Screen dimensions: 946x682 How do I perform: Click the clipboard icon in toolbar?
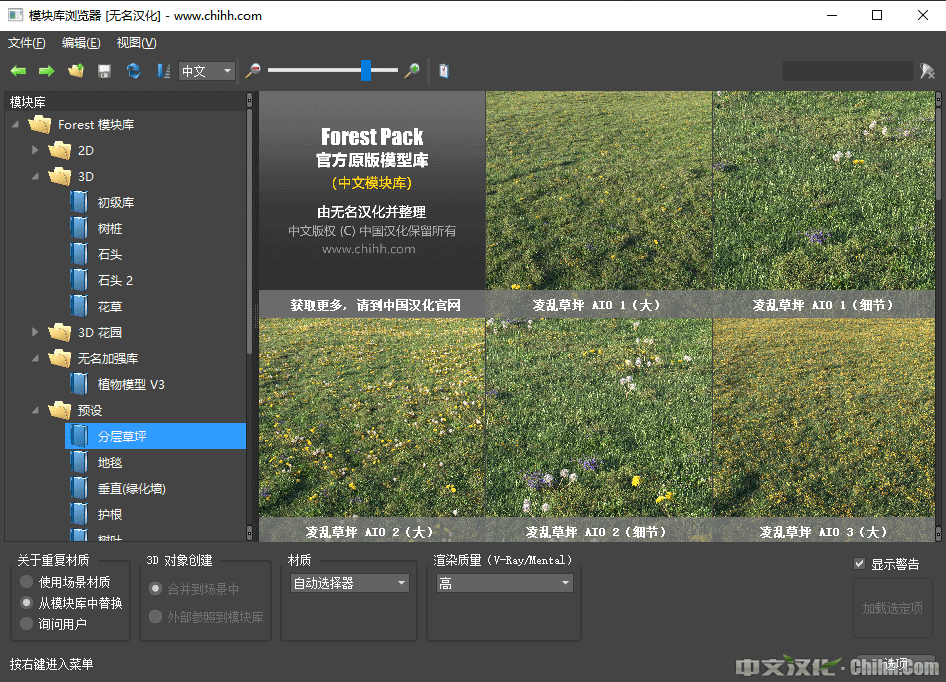click(x=443, y=71)
